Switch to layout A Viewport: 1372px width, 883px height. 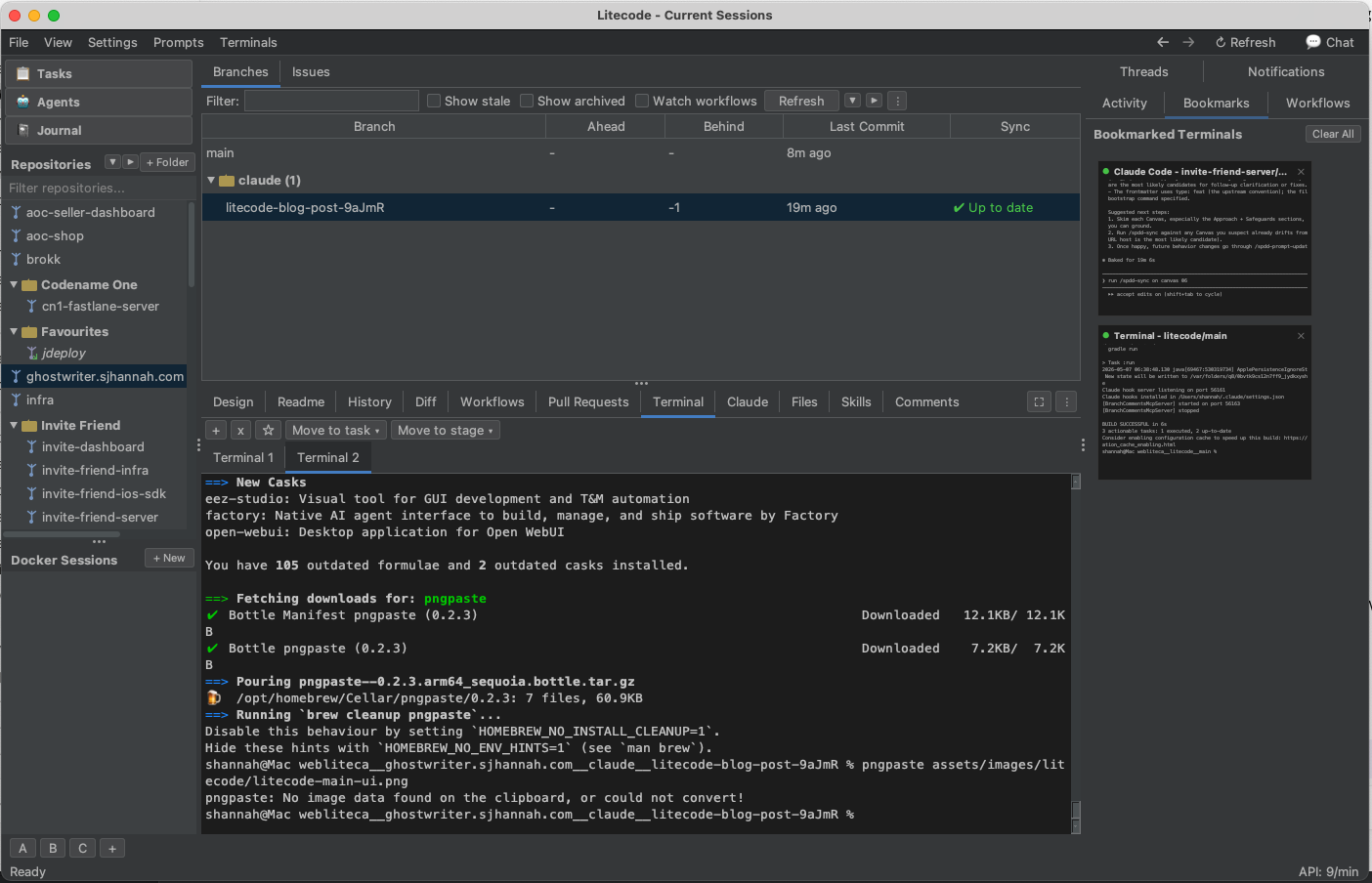(x=22, y=848)
